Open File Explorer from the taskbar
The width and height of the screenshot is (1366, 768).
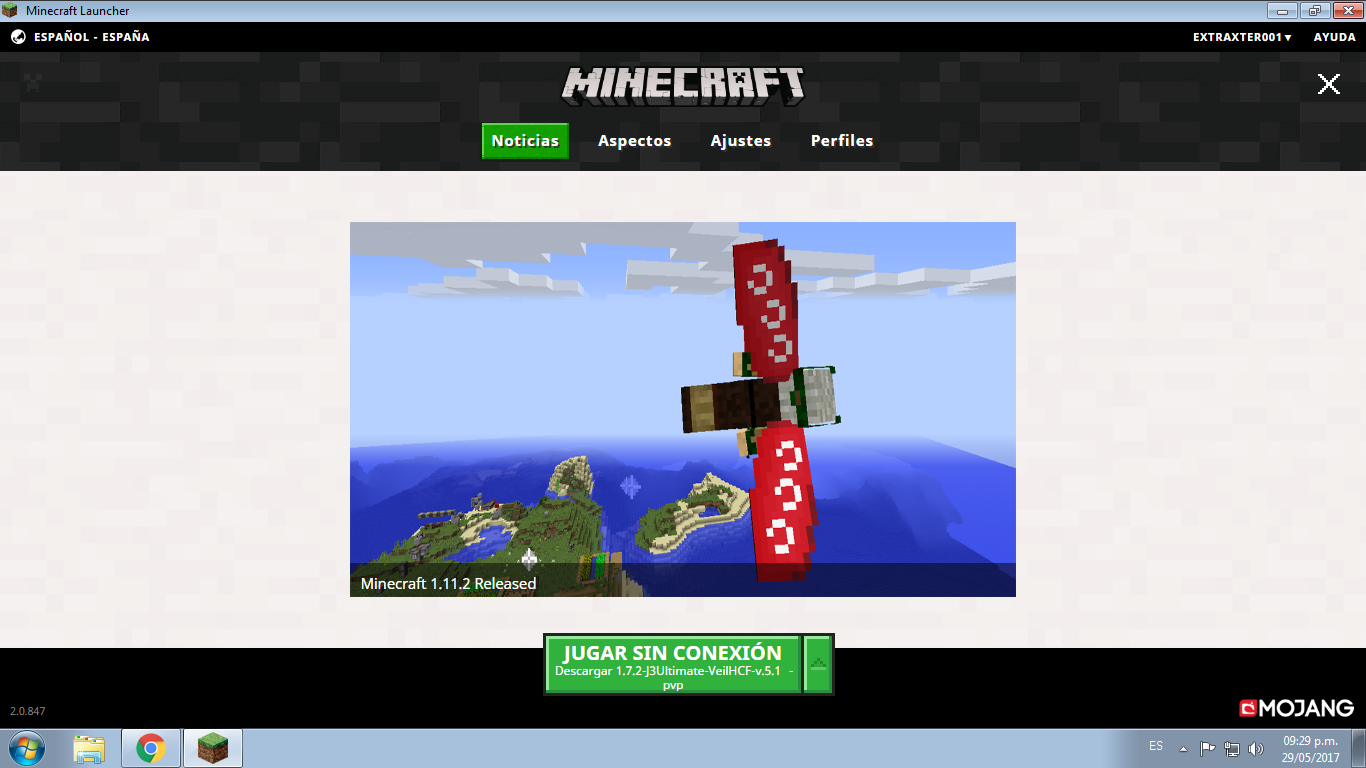pos(89,748)
